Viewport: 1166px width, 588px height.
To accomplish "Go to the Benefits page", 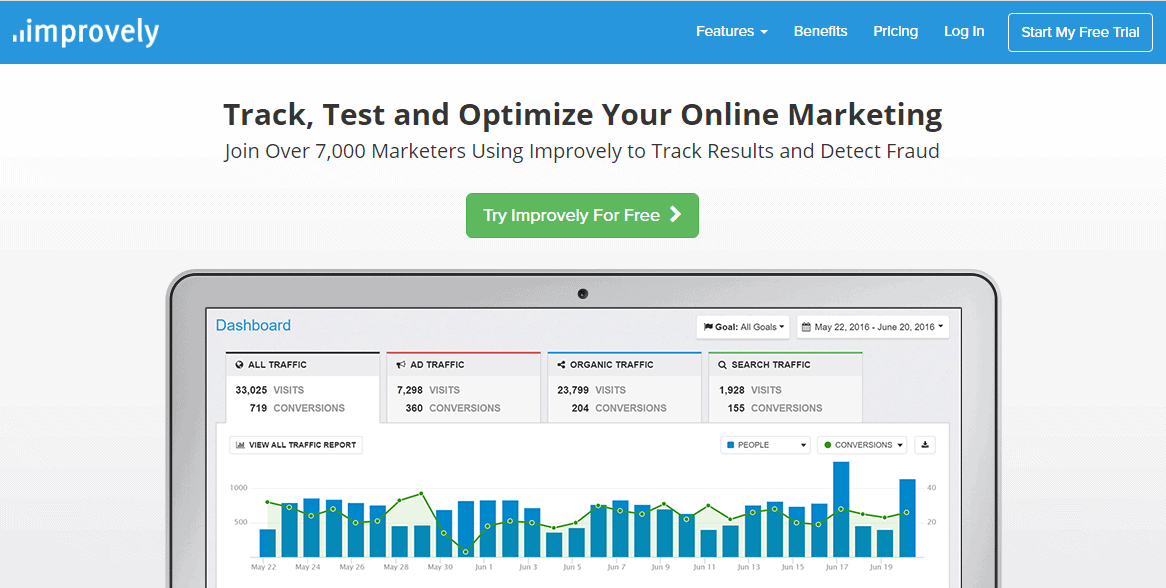I will tap(820, 31).
